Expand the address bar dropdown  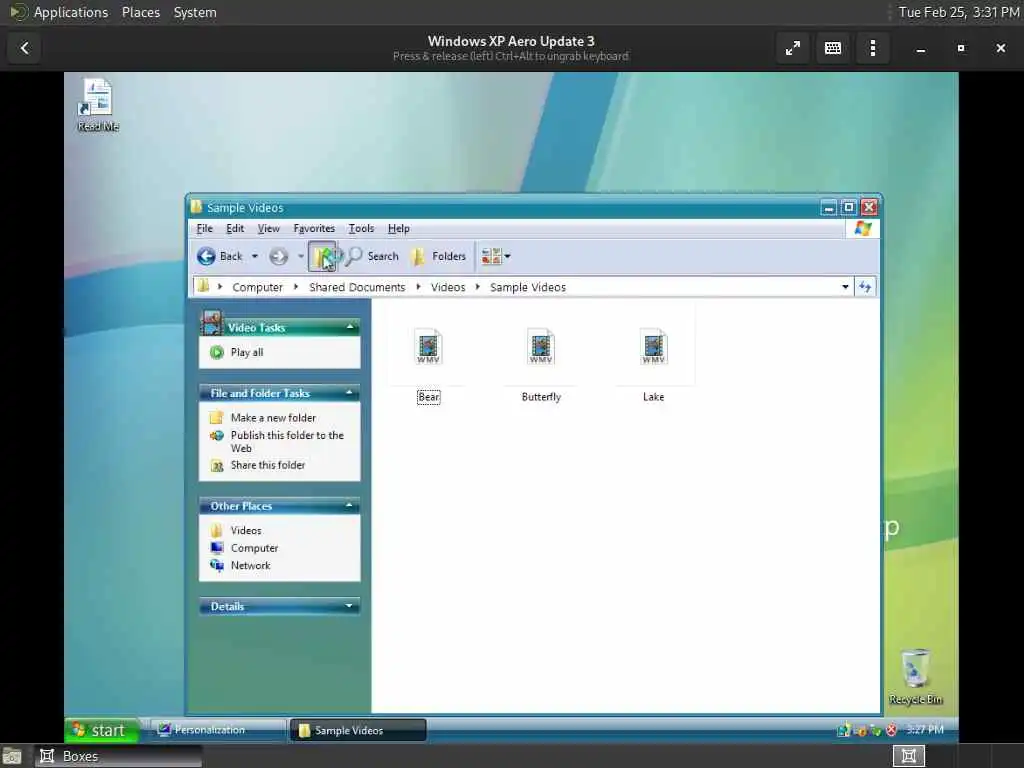[845, 287]
